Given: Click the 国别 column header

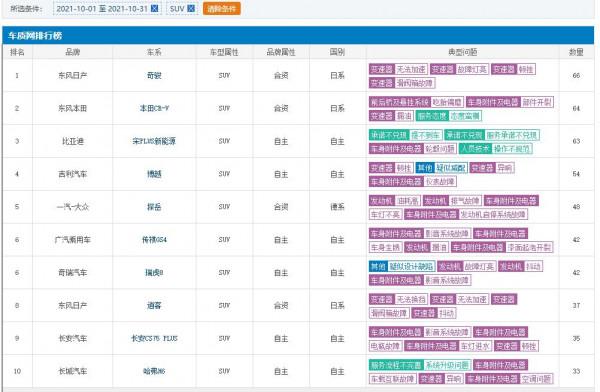Looking at the screenshot, I should pos(338,52).
